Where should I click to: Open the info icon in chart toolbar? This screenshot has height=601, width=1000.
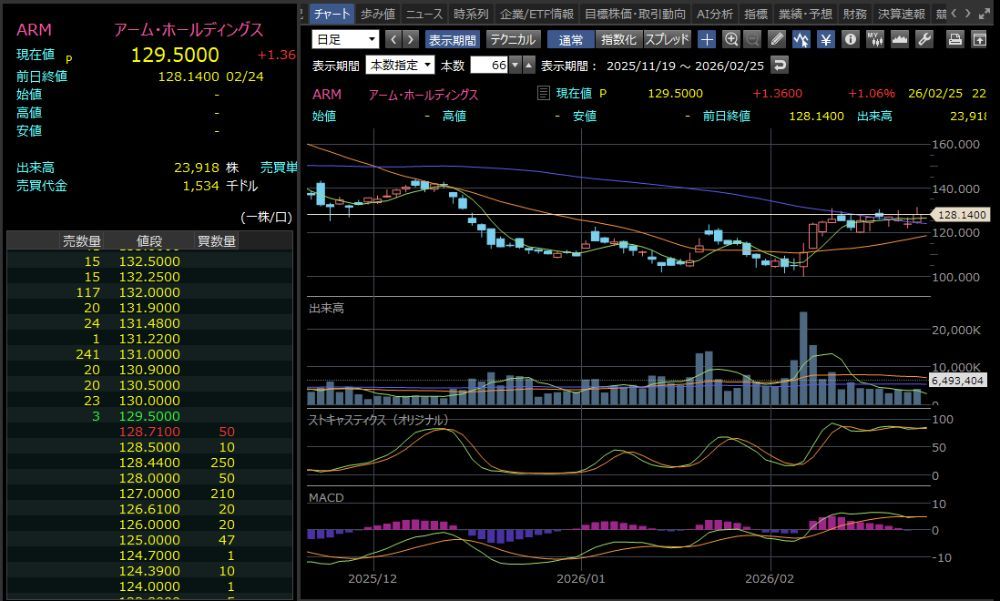(x=850, y=40)
